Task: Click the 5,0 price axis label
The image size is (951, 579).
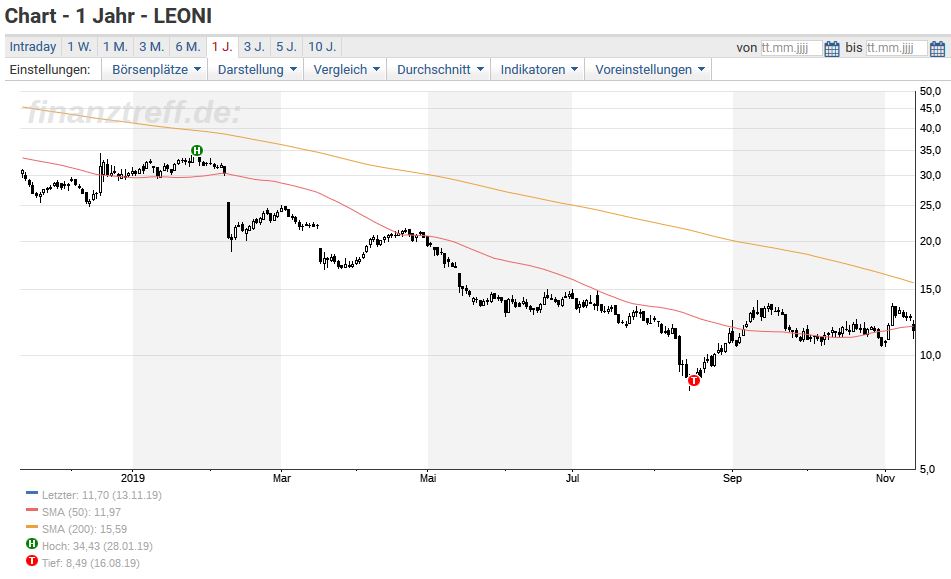Action: [928, 469]
